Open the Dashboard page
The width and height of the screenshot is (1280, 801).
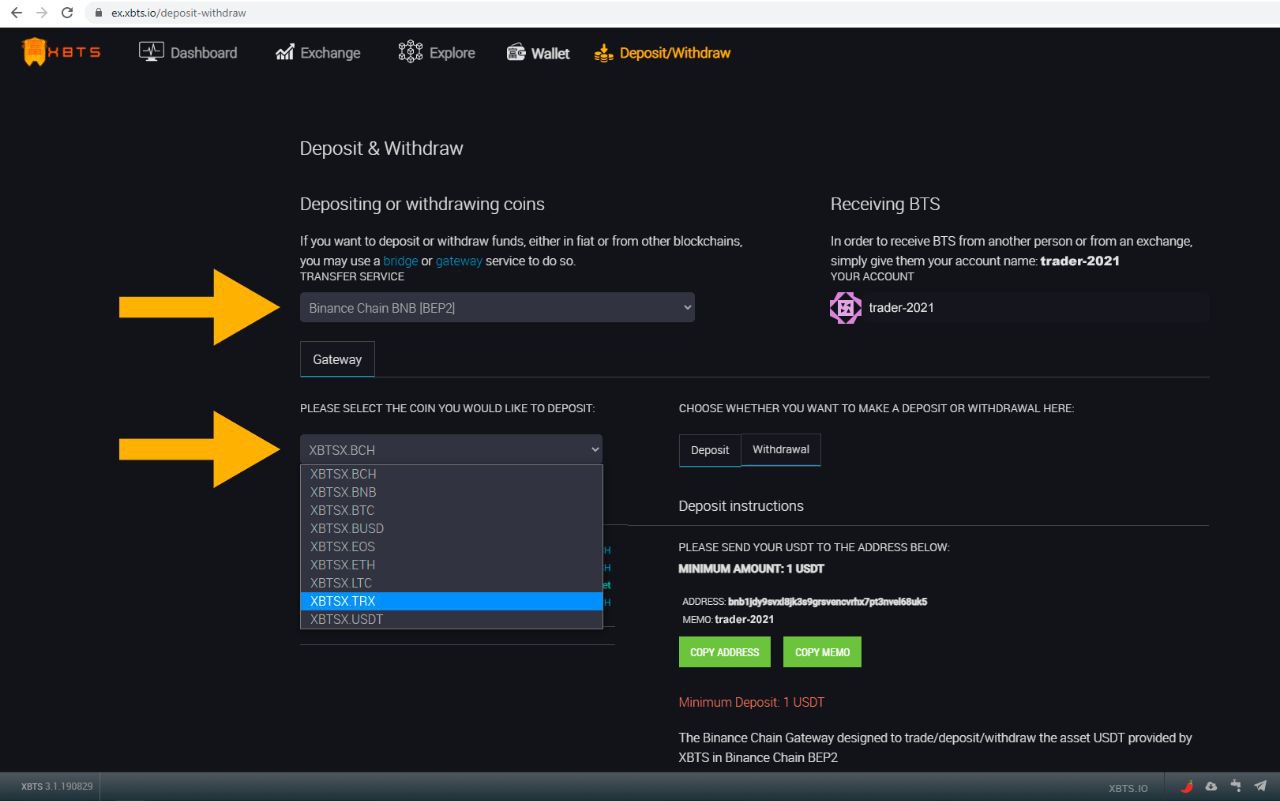click(188, 53)
